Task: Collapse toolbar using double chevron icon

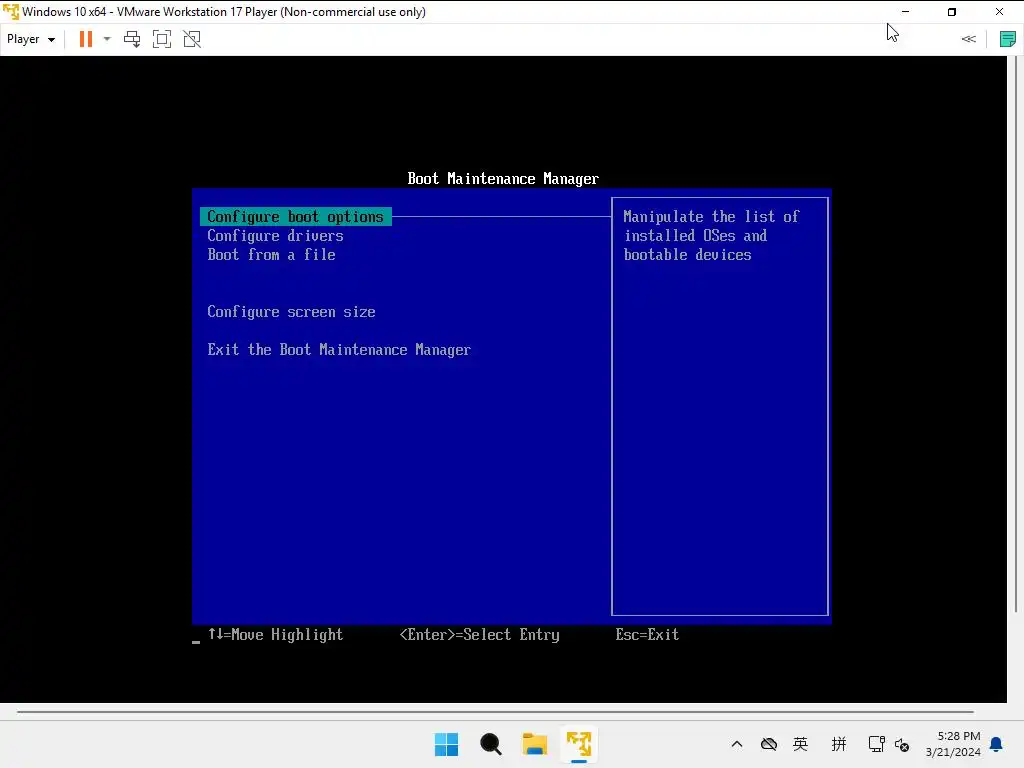Action: (968, 39)
